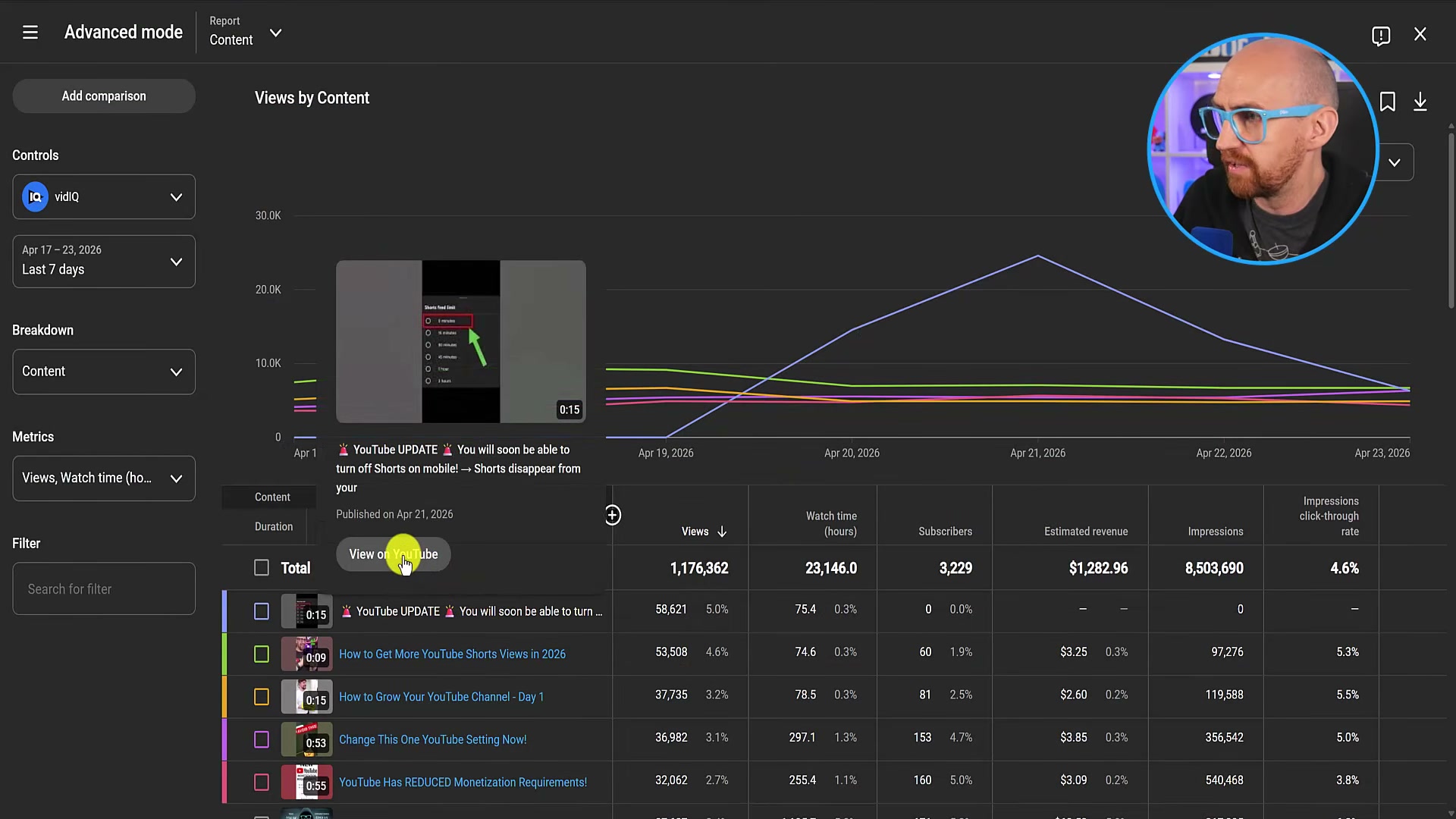Check the REDUCED Monetization Requirements checkbox
This screenshot has width=1456, height=819.
(x=262, y=783)
